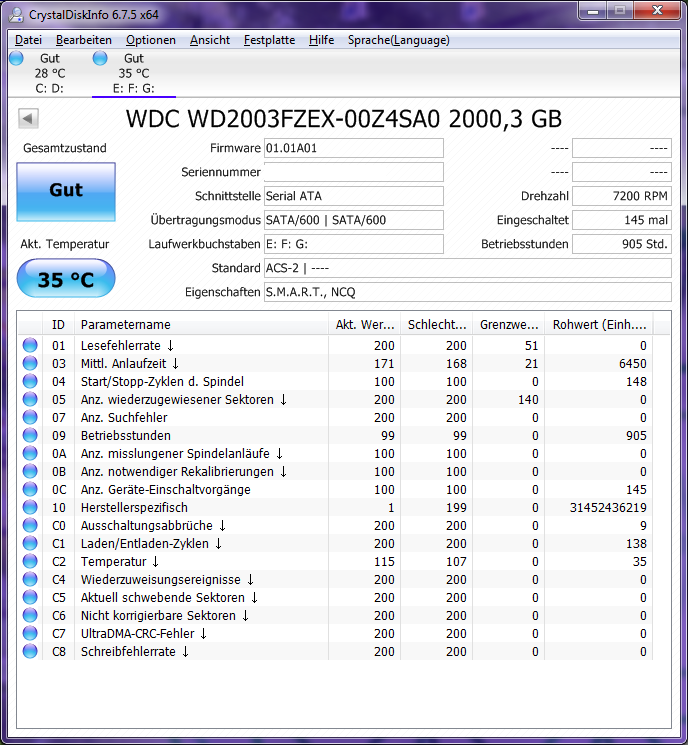Image resolution: width=688 pixels, height=745 pixels.
Task: Select the Temperatur parameter name
Action: coord(119,562)
